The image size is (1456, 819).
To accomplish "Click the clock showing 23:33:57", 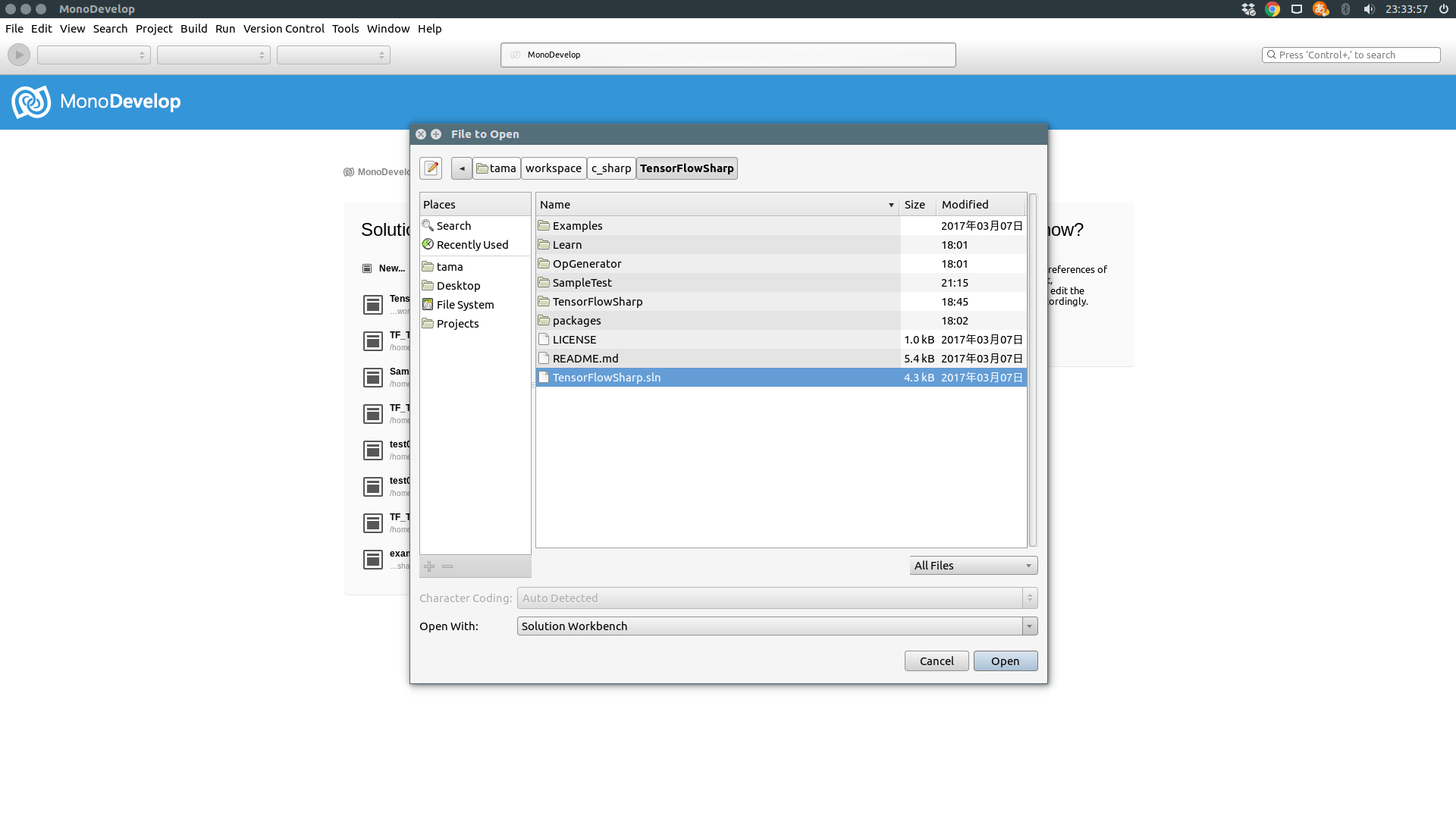I will [x=1407, y=9].
